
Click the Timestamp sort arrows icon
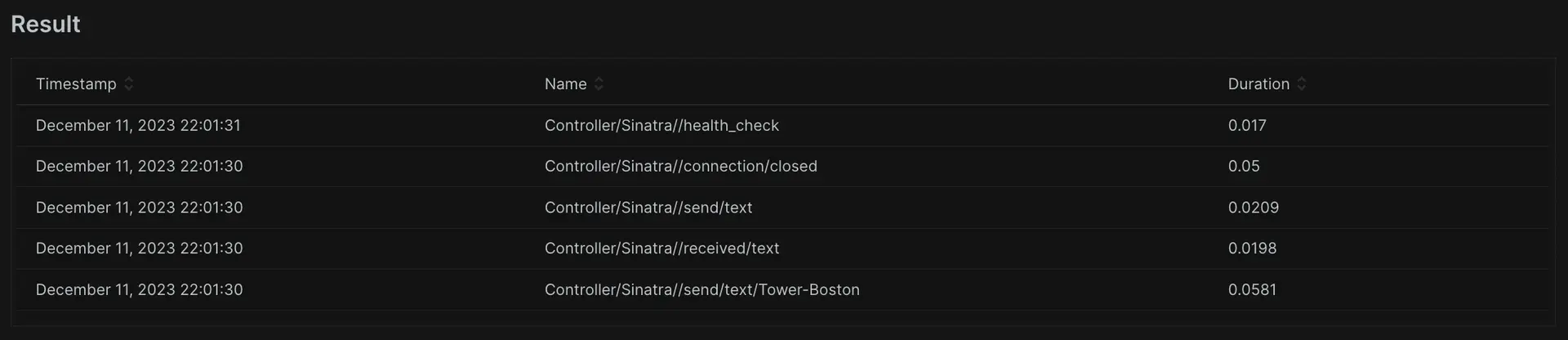click(129, 84)
